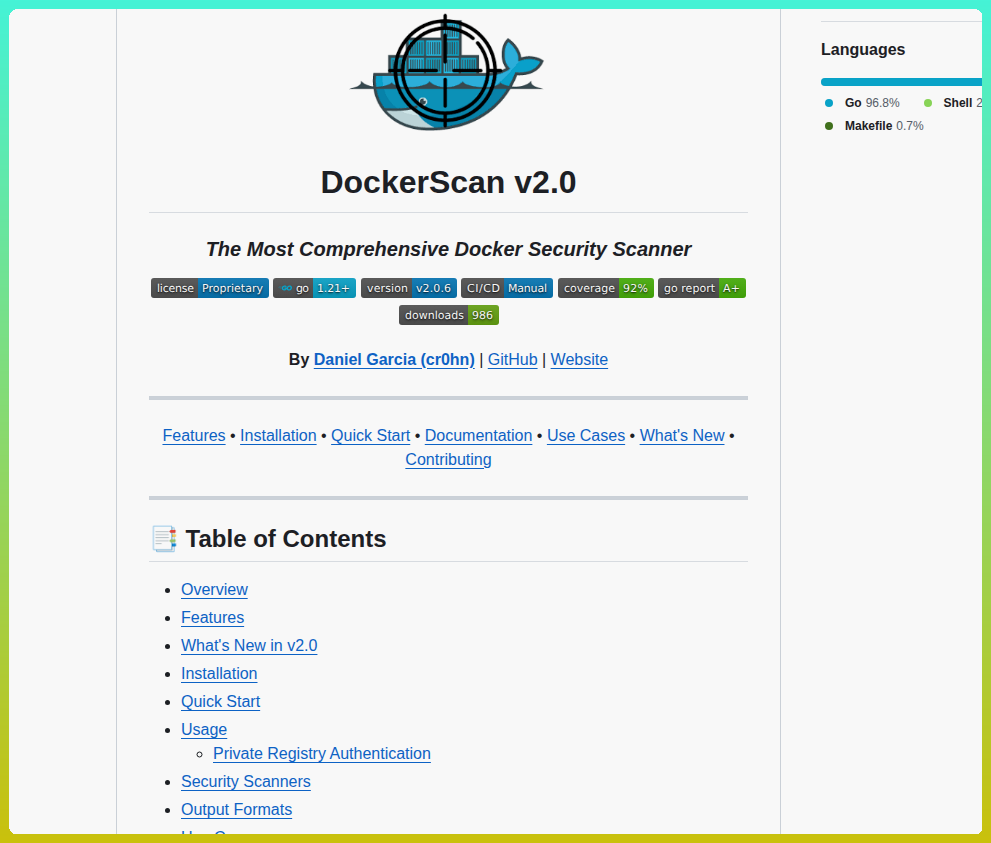The image size is (991, 843).
Task: Click the blue Go language dot
Action: pos(829,103)
